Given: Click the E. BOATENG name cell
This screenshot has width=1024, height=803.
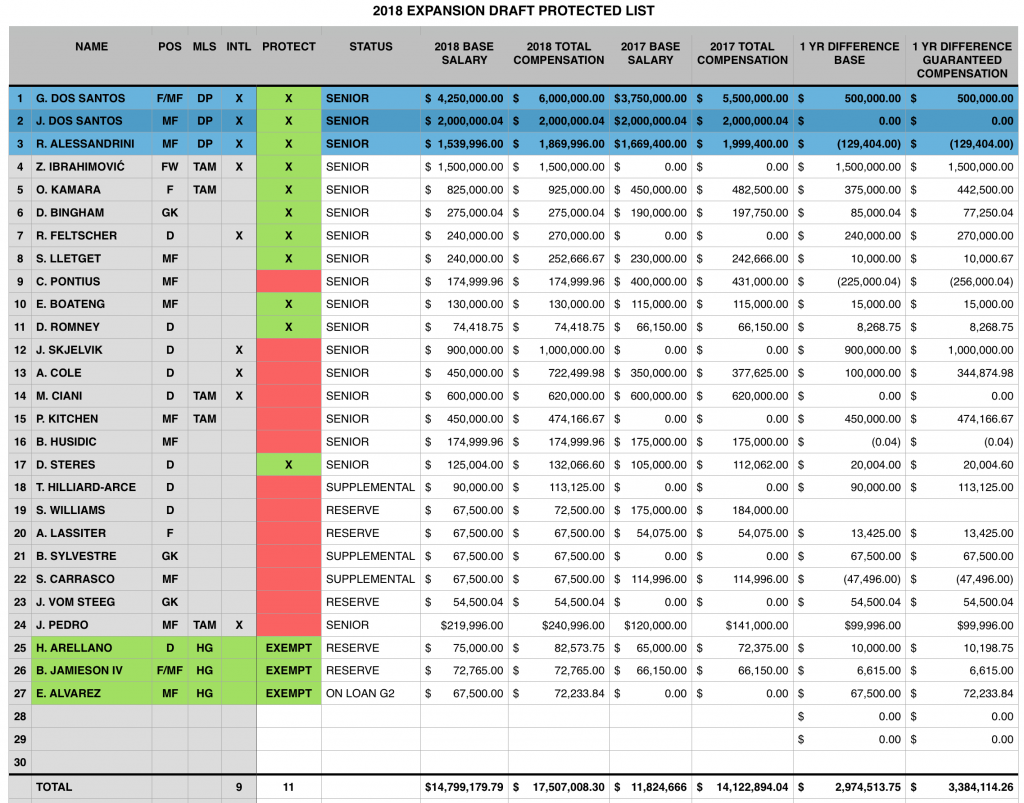Looking at the screenshot, I should [x=91, y=304].
